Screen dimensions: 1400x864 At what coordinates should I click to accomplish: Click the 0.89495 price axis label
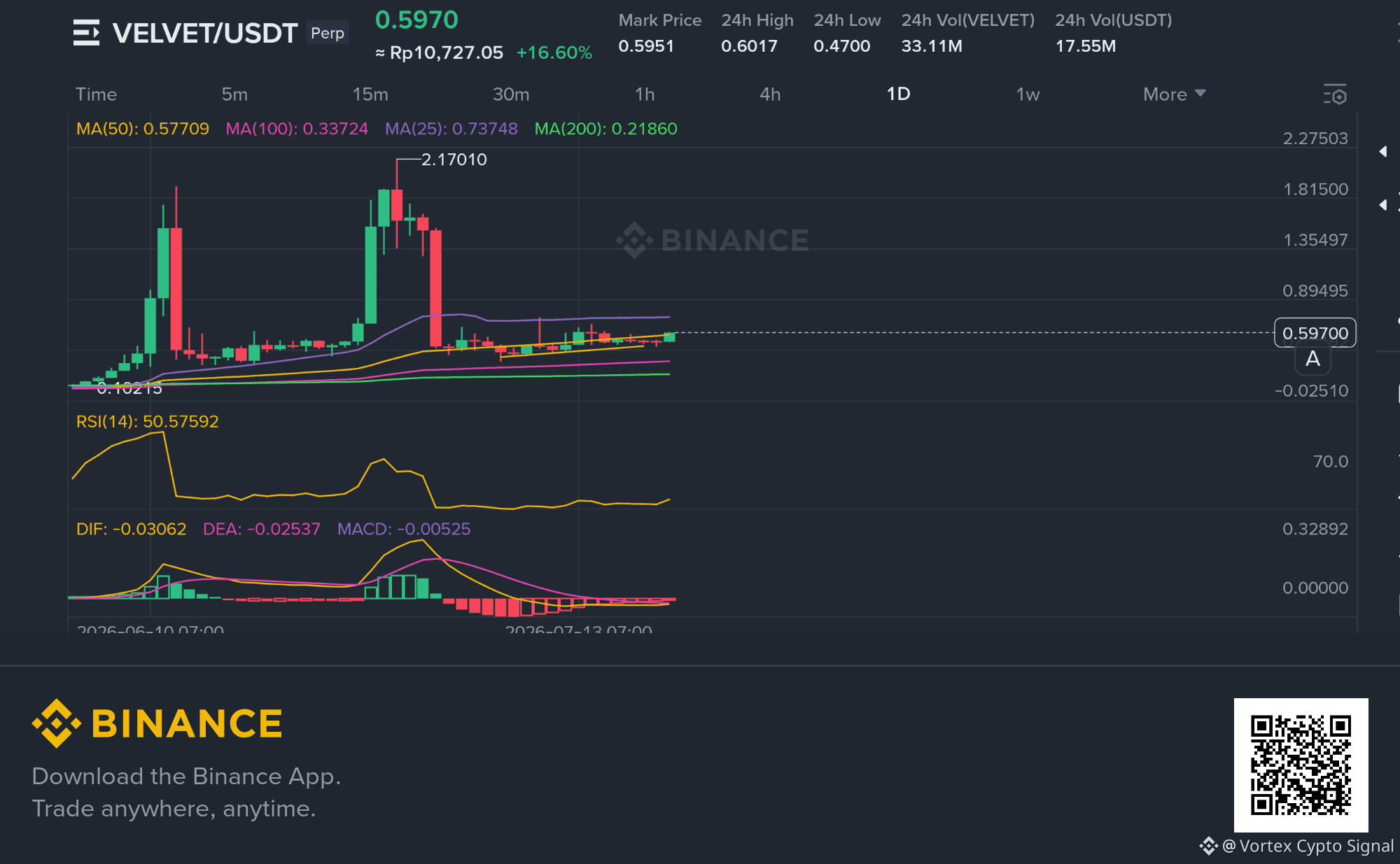(x=1315, y=290)
